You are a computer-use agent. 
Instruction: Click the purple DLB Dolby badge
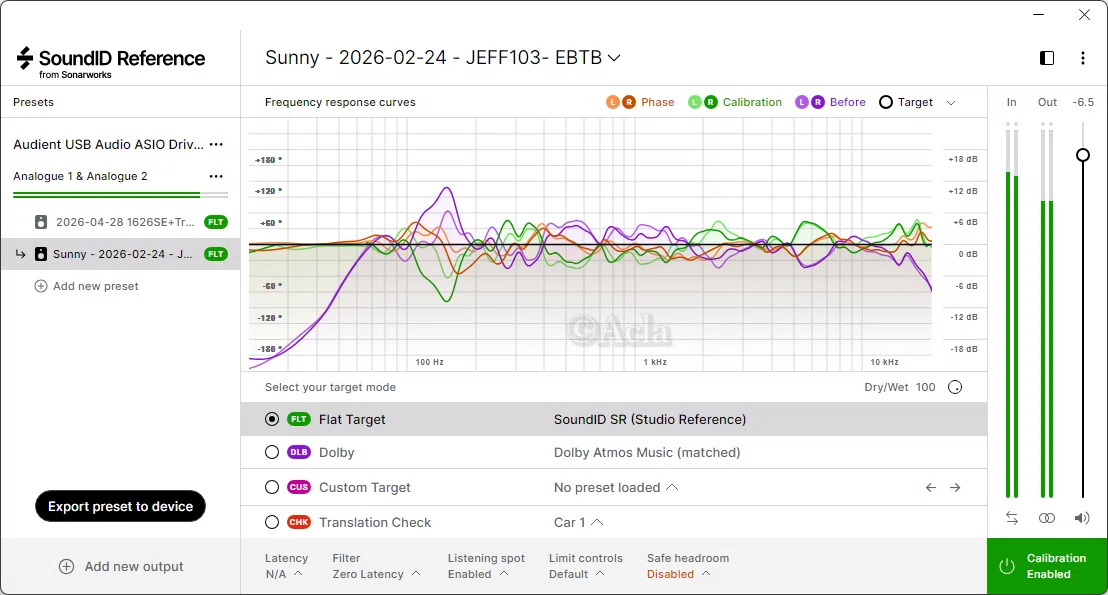click(x=299, y=452)
